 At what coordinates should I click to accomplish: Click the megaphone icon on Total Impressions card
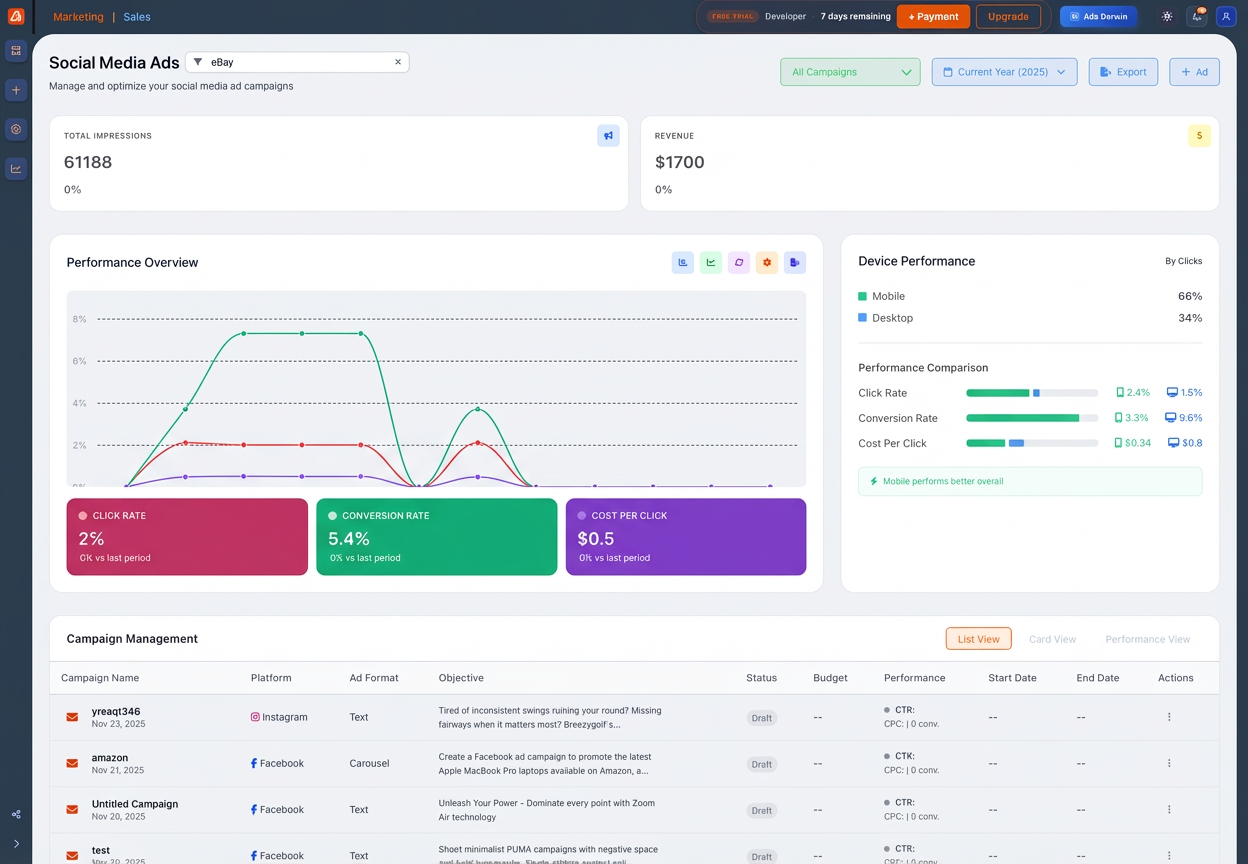point(608,136)
